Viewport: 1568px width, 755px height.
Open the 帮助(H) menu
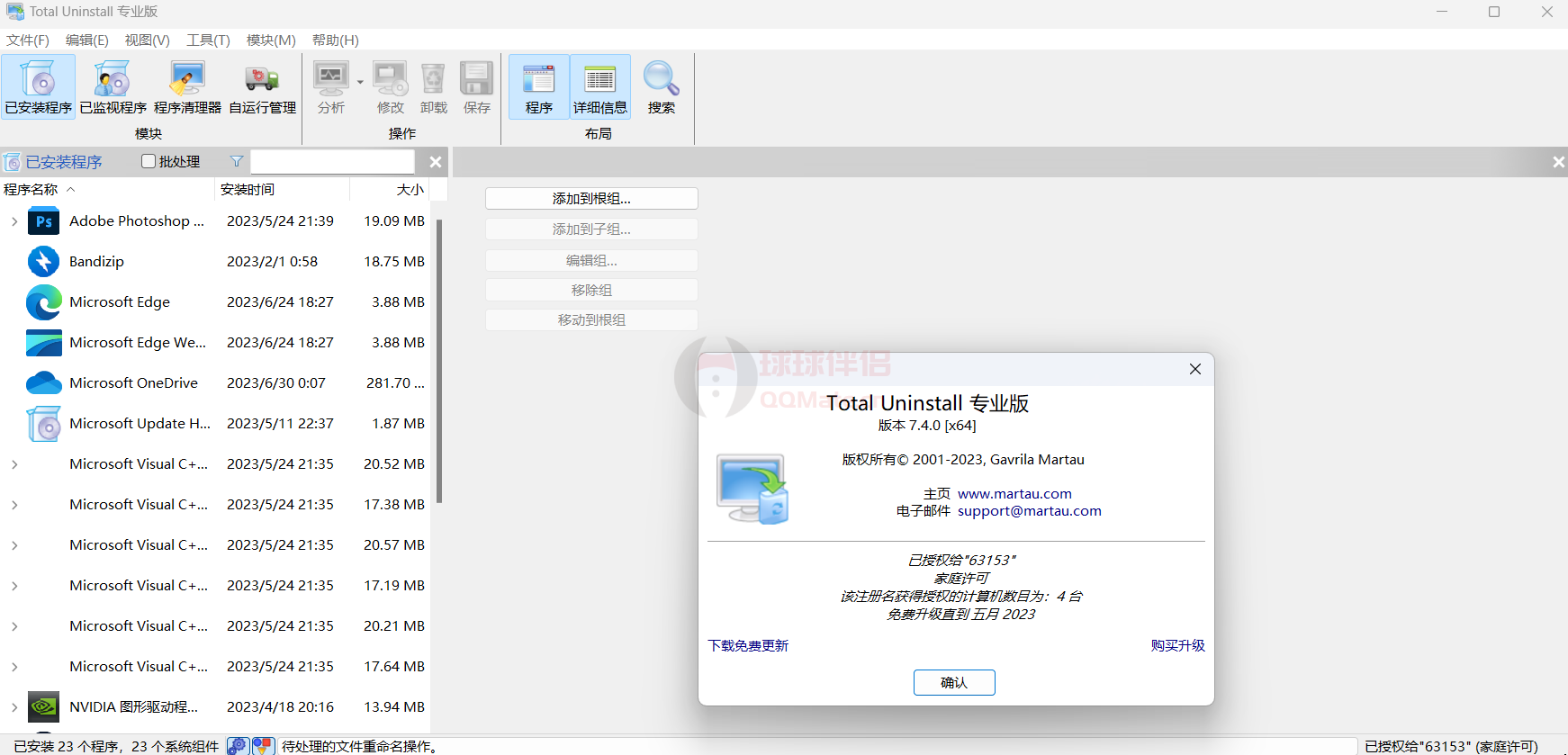pos(335,40)
